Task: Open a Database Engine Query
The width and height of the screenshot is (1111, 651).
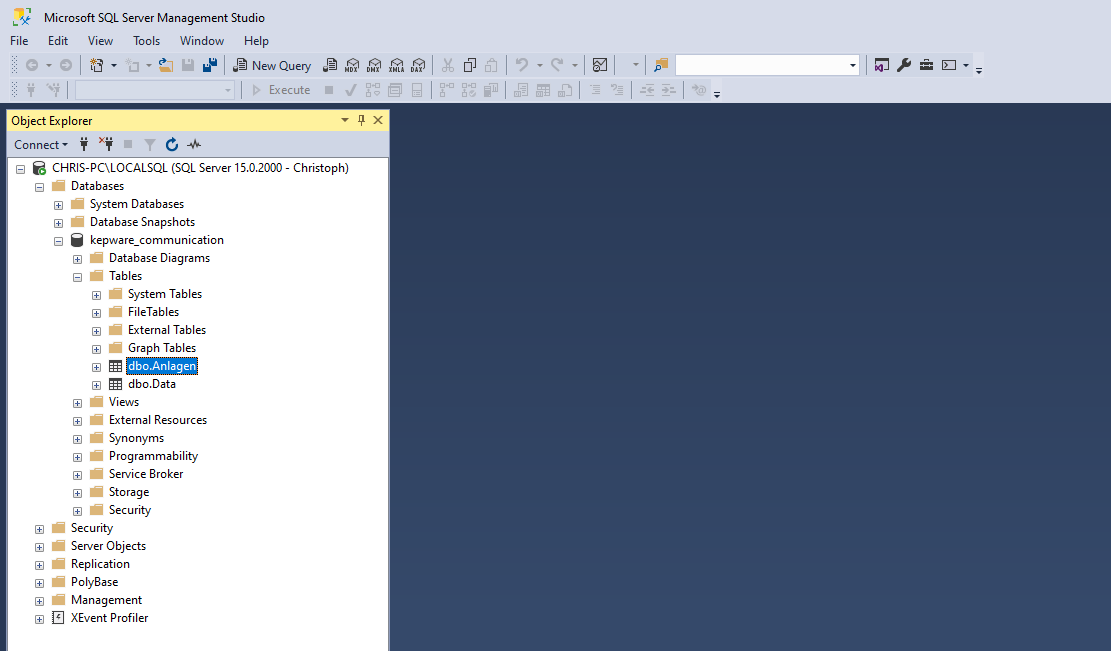Action: pos(330,65)
